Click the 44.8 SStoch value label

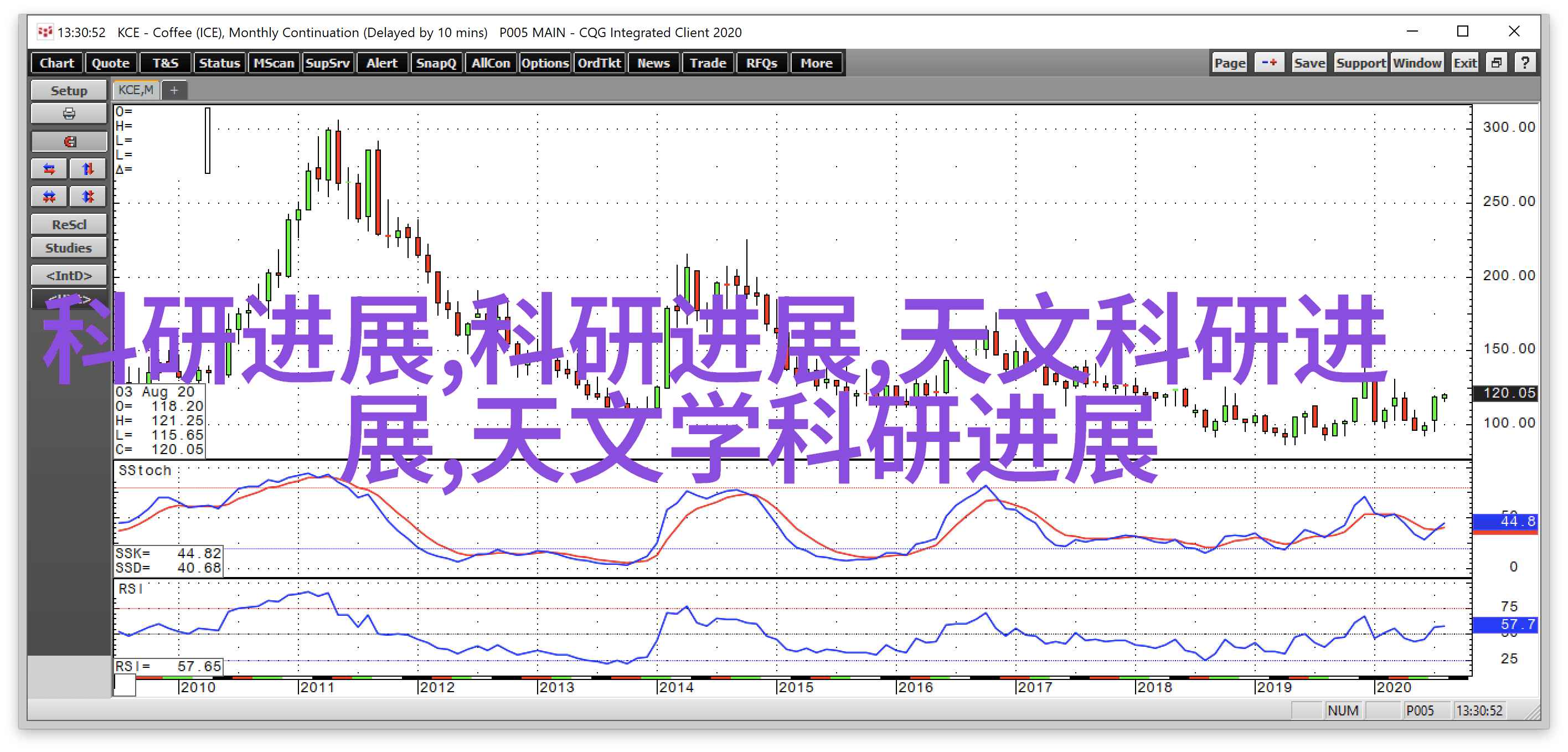point(1505,521)
